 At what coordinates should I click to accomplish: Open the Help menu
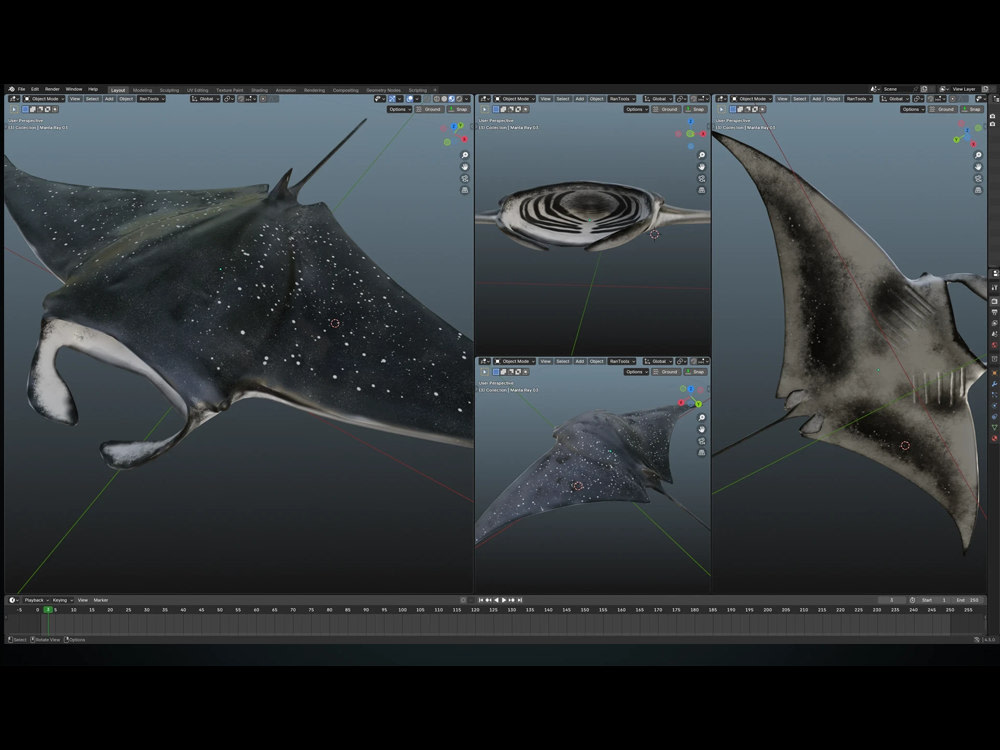93,89
